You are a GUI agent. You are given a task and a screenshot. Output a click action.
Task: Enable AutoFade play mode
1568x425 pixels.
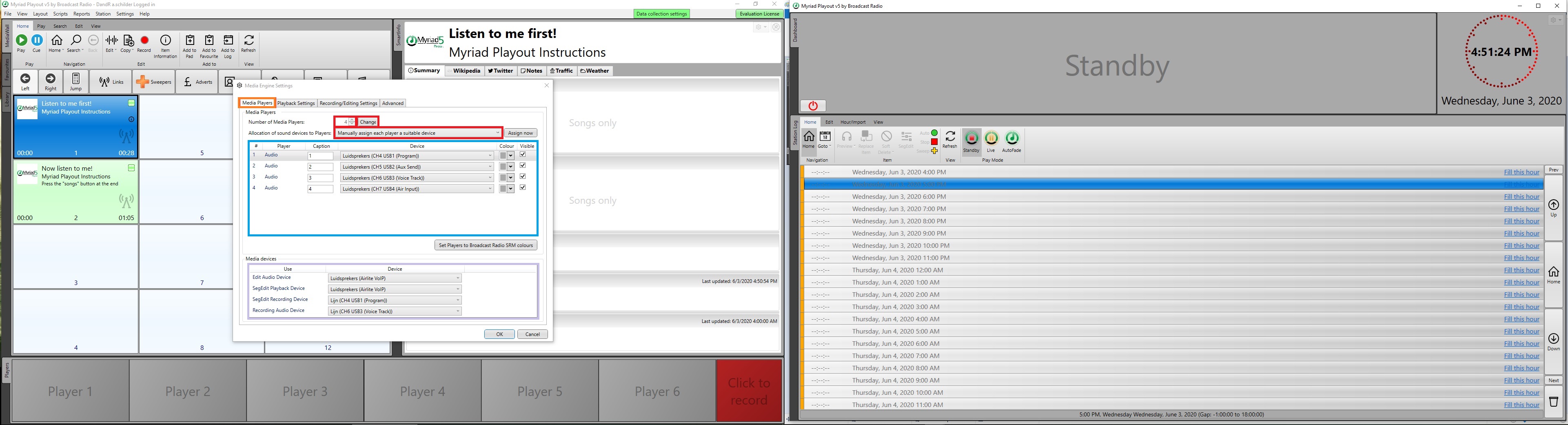click(1011, 141)
